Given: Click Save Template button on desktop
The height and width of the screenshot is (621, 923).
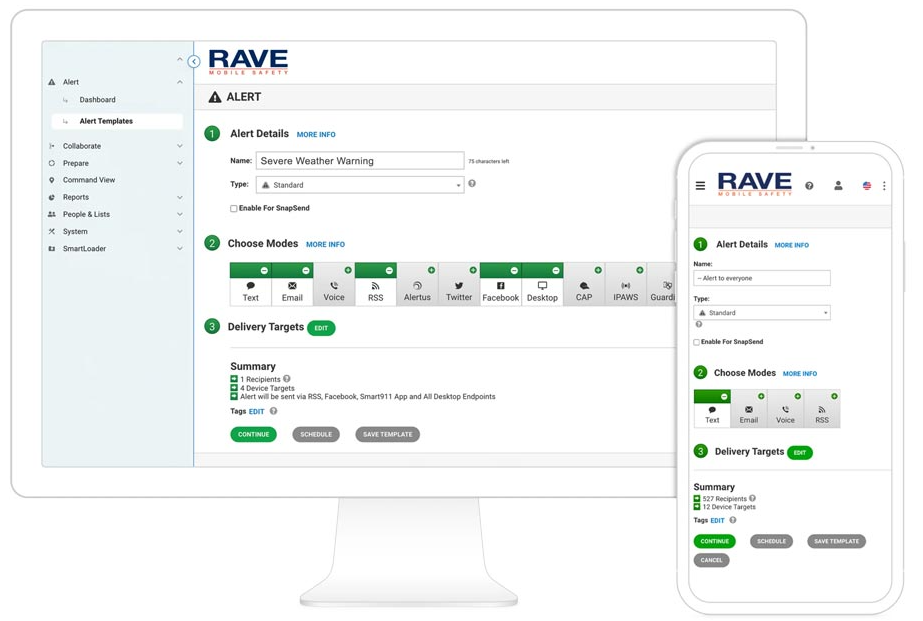Looking at the screenshot, I should (387, 434).
